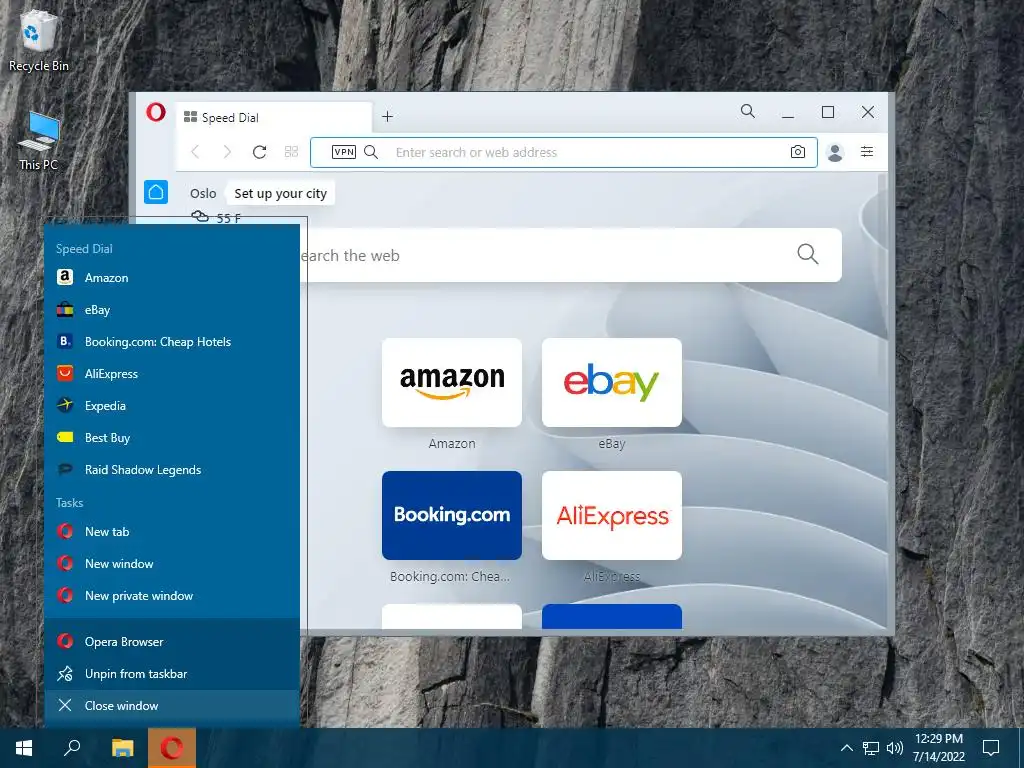Select the This PC desktop icon
This screenshot has width=1024, height=768.
coord(39,141)
